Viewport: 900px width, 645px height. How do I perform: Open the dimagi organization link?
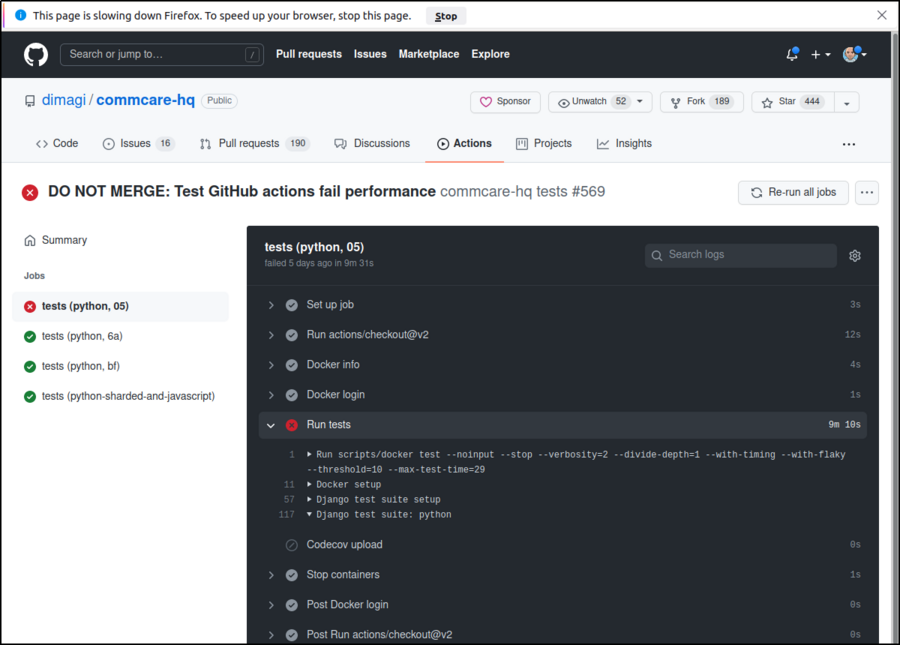pos(64,100)
